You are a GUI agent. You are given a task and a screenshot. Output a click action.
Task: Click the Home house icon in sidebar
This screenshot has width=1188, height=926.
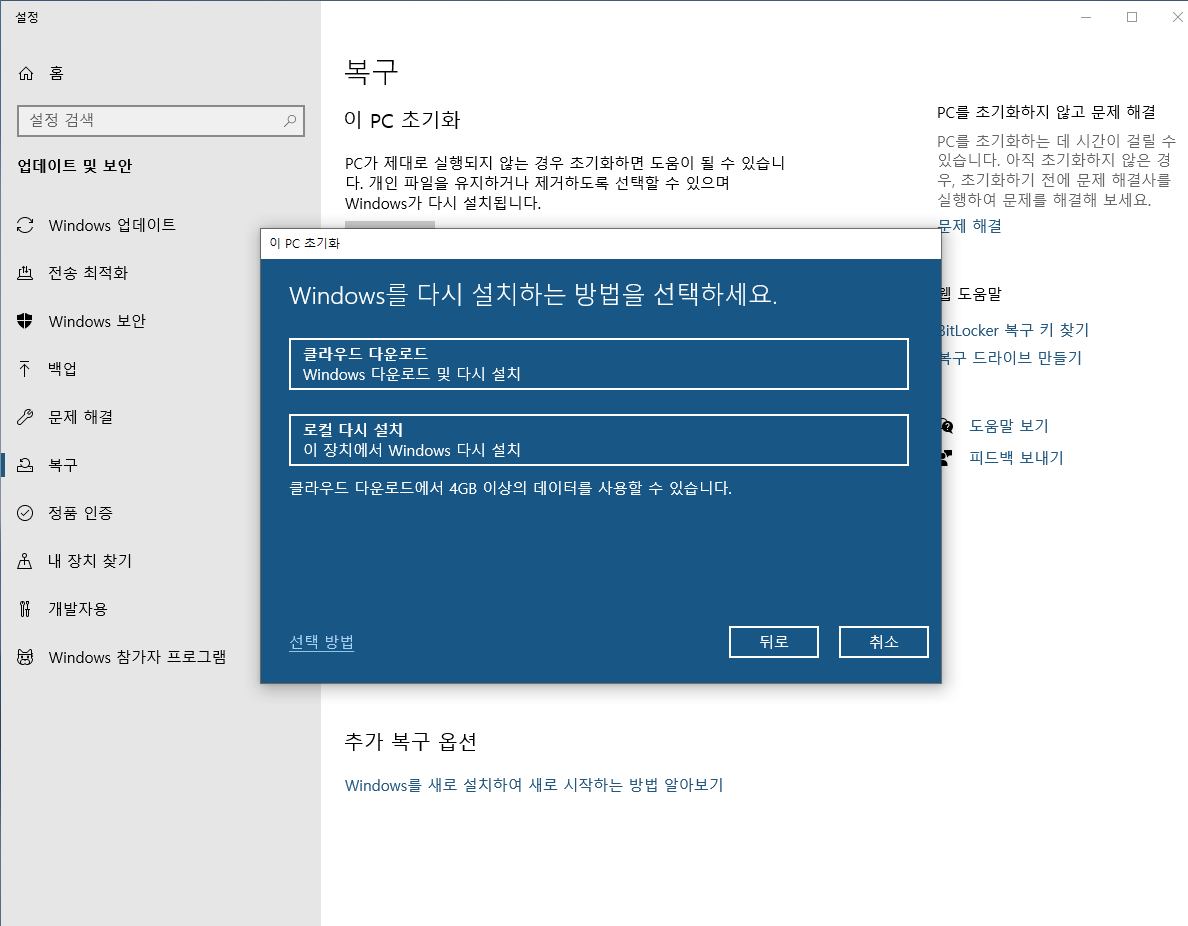(26, 73)
